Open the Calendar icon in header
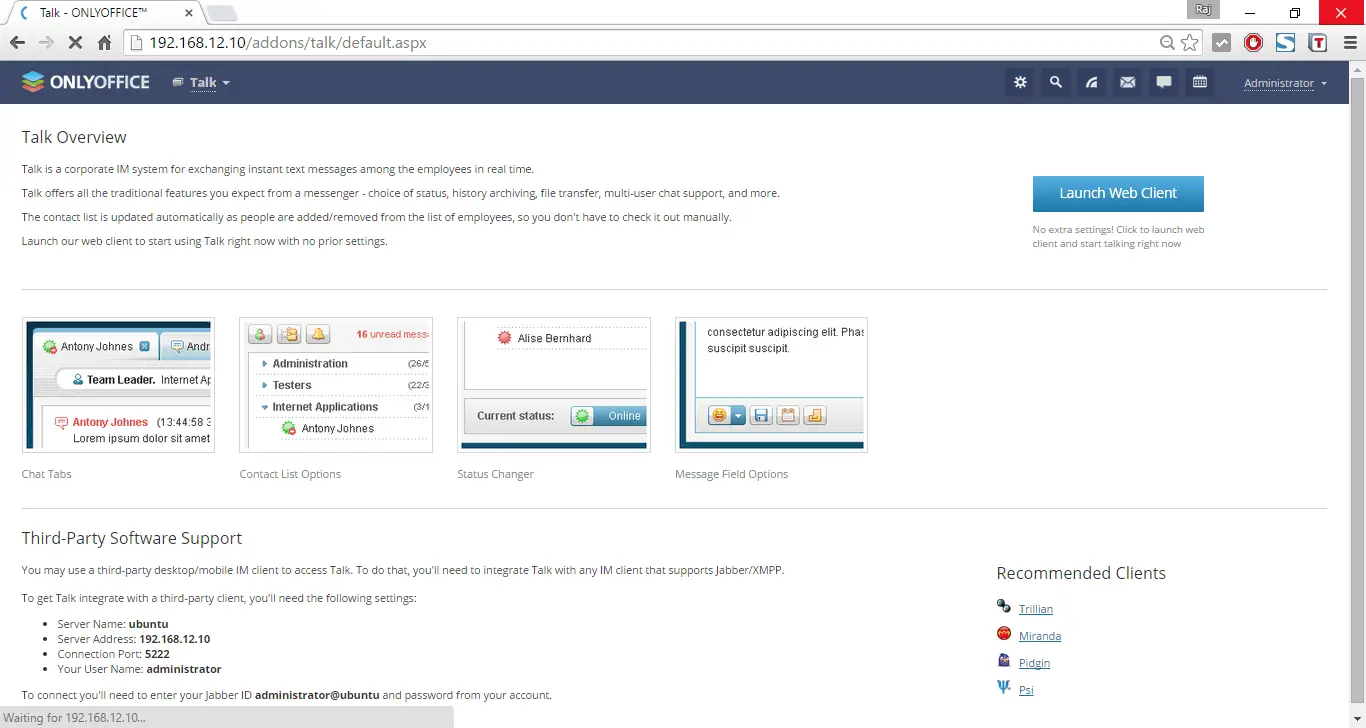Screen dimensions: 1366x728 pos(1200,82)
